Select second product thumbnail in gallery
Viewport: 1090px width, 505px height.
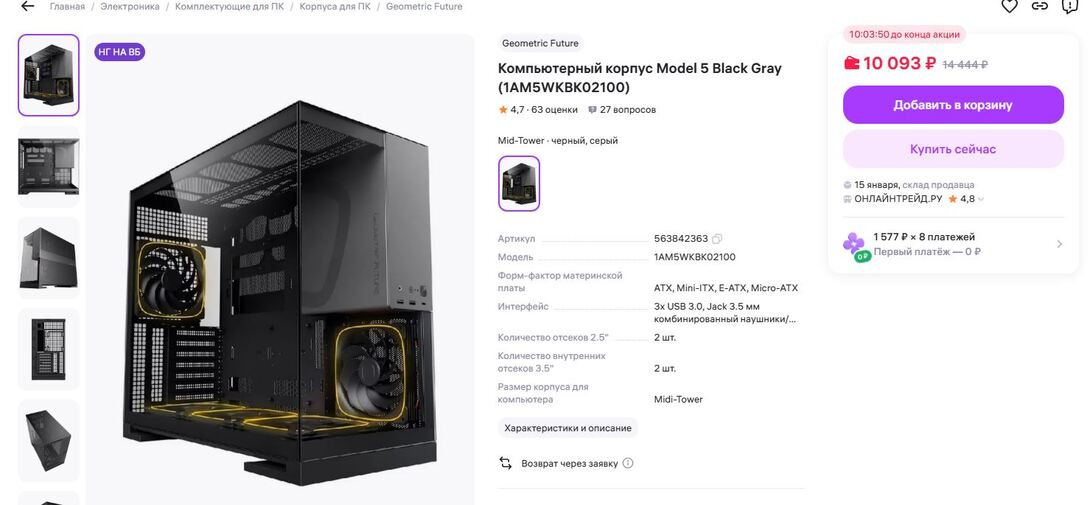(49, 167)
